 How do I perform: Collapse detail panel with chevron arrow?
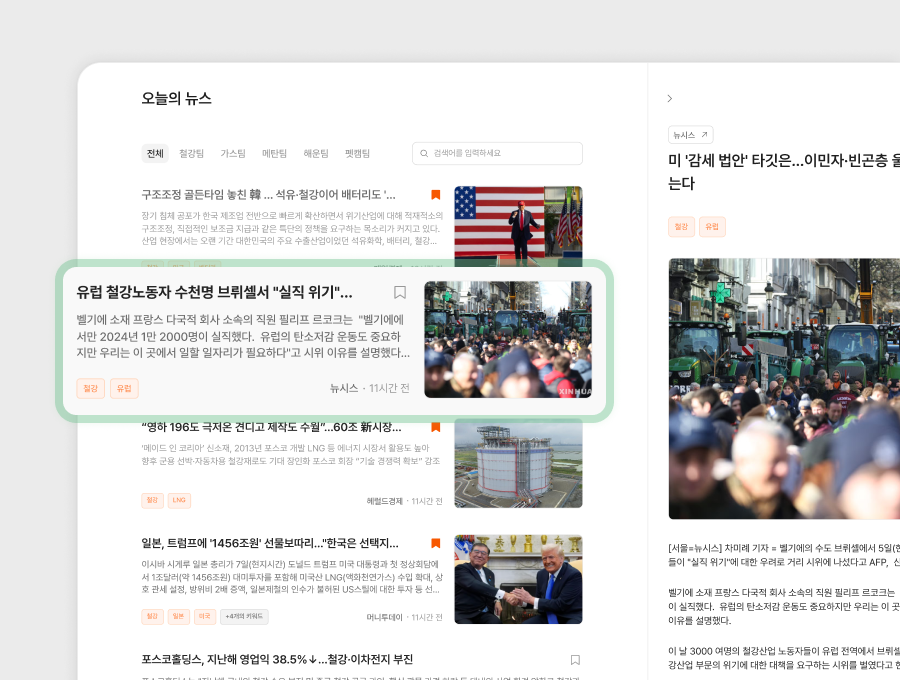(670, 98)
